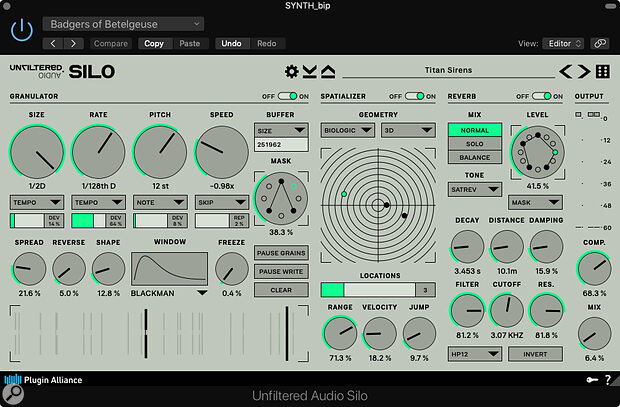Click the Compare button
The height and width of the screenshot is (407, 620).
pos(111,44)
